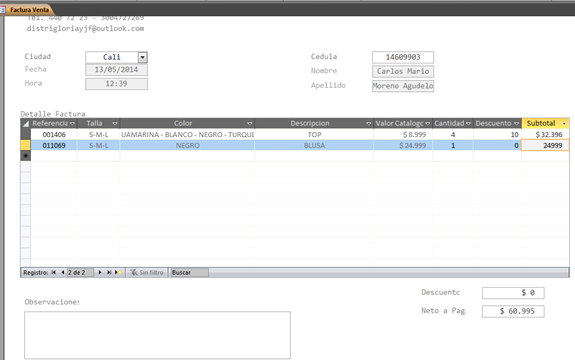Click the Buscar search box

tap(189, 272)
